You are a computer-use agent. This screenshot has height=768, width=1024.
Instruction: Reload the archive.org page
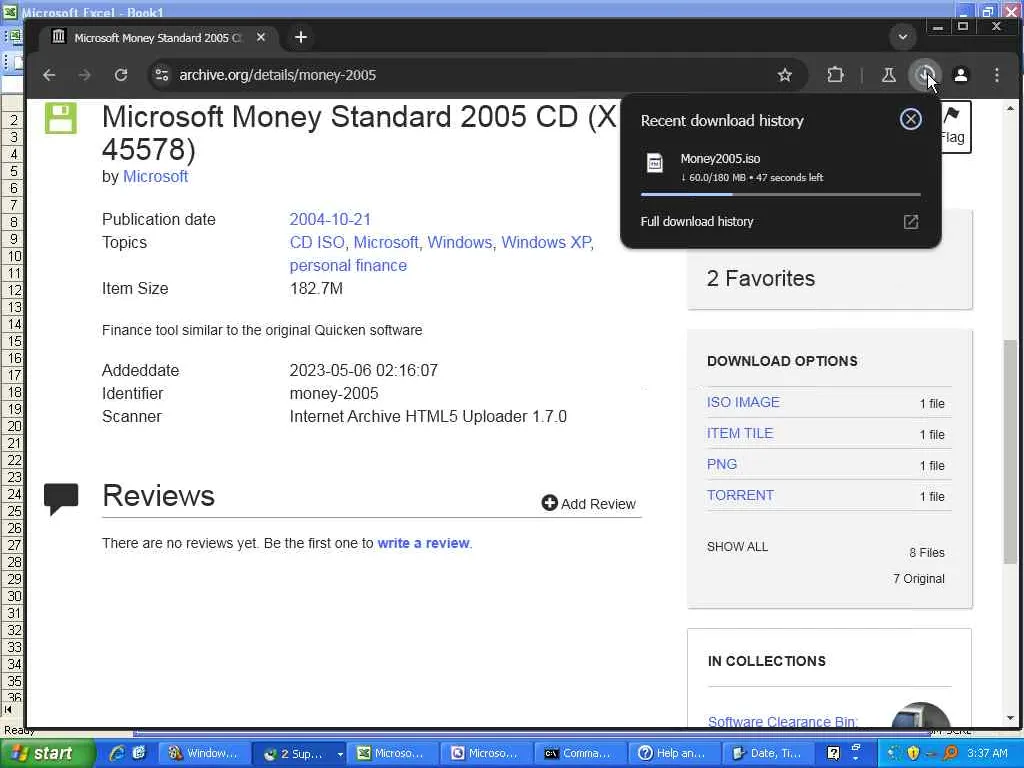121,75
